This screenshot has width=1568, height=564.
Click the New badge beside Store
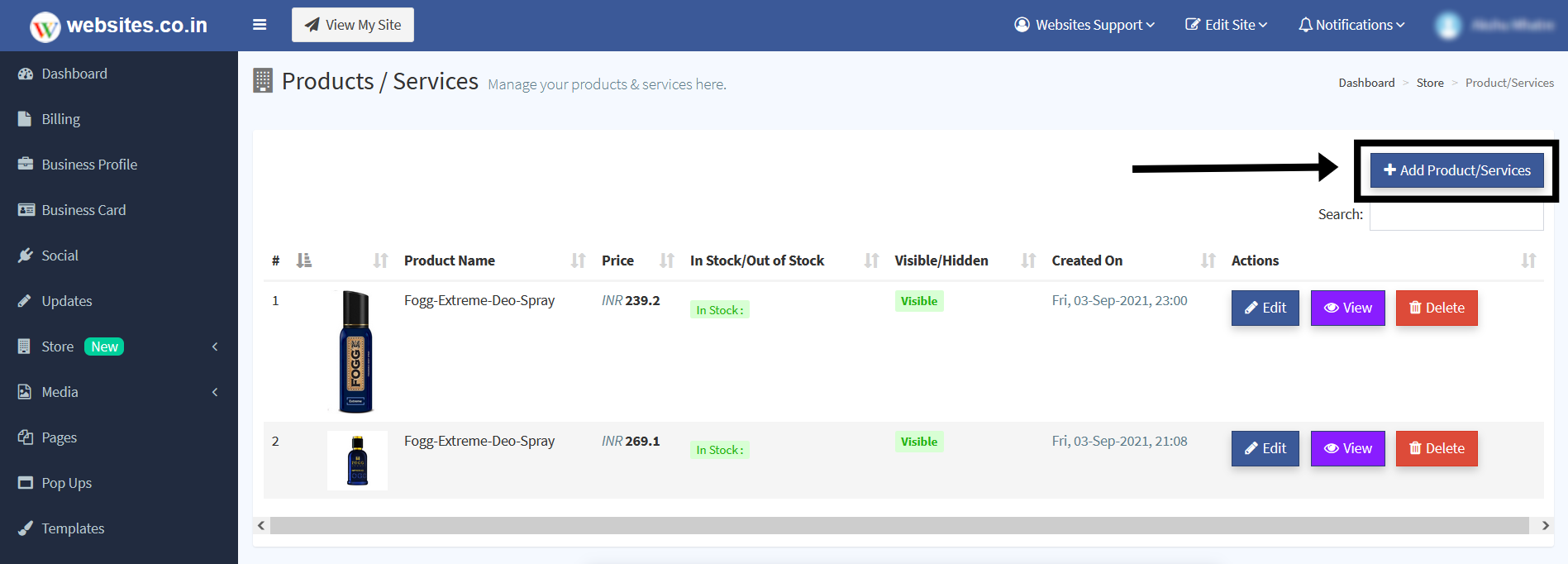pyautogui.click(x=104, y=347)
